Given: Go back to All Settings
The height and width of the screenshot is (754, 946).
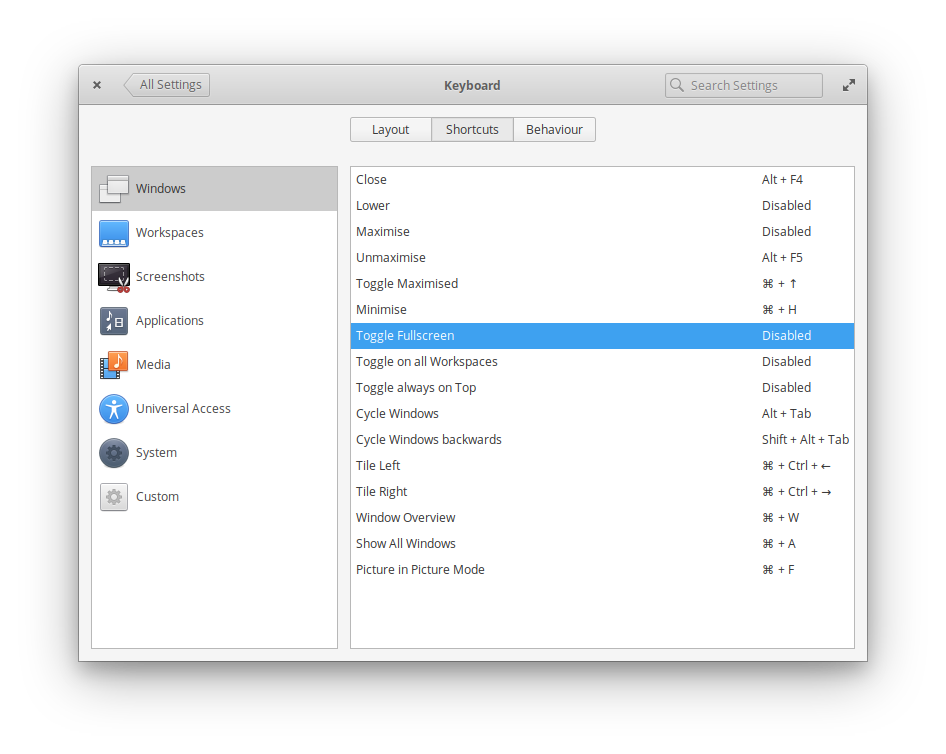Looking at the screenshot, I should (167, 85).
